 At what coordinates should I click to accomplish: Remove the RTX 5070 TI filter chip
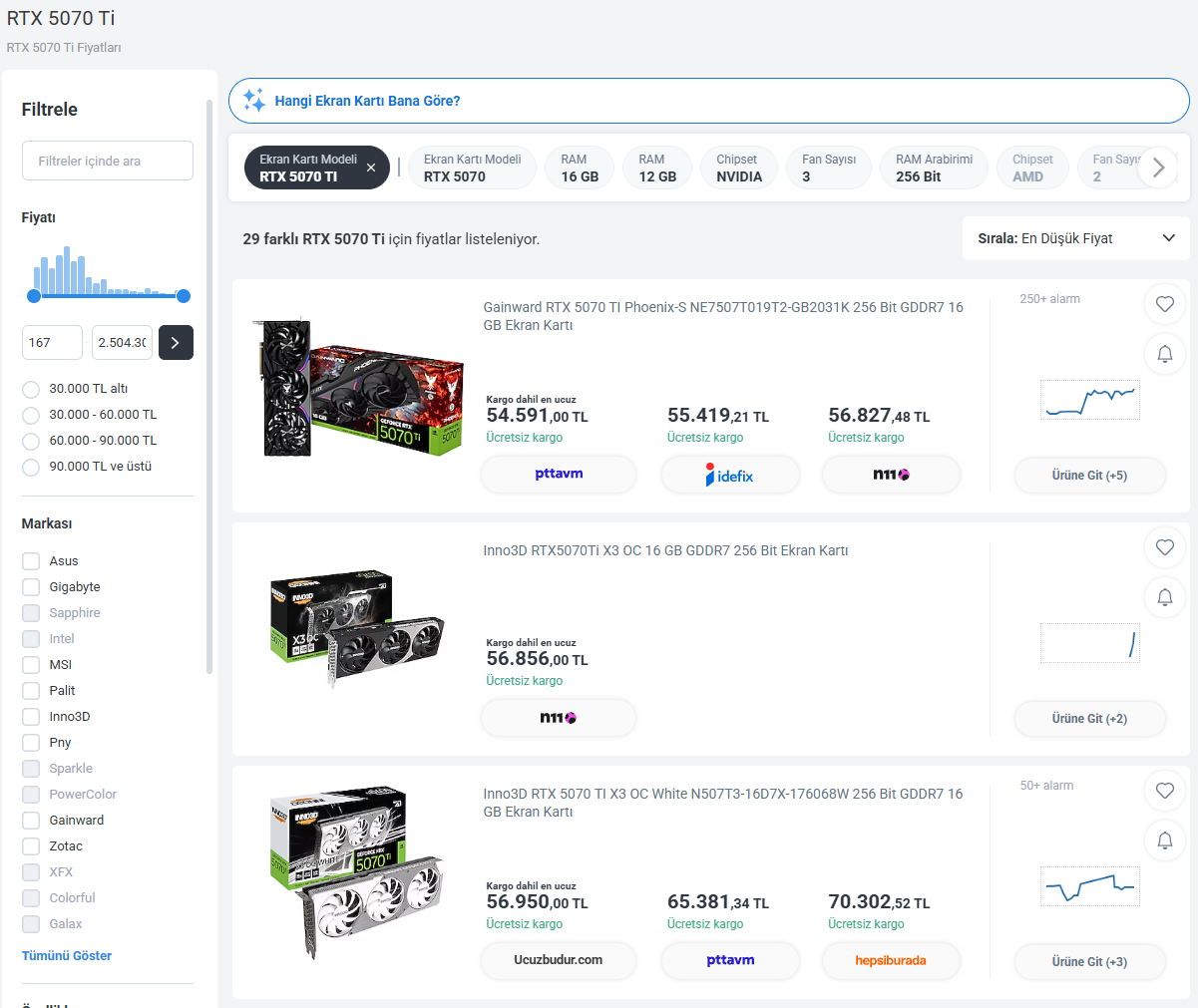click(371, 168)
